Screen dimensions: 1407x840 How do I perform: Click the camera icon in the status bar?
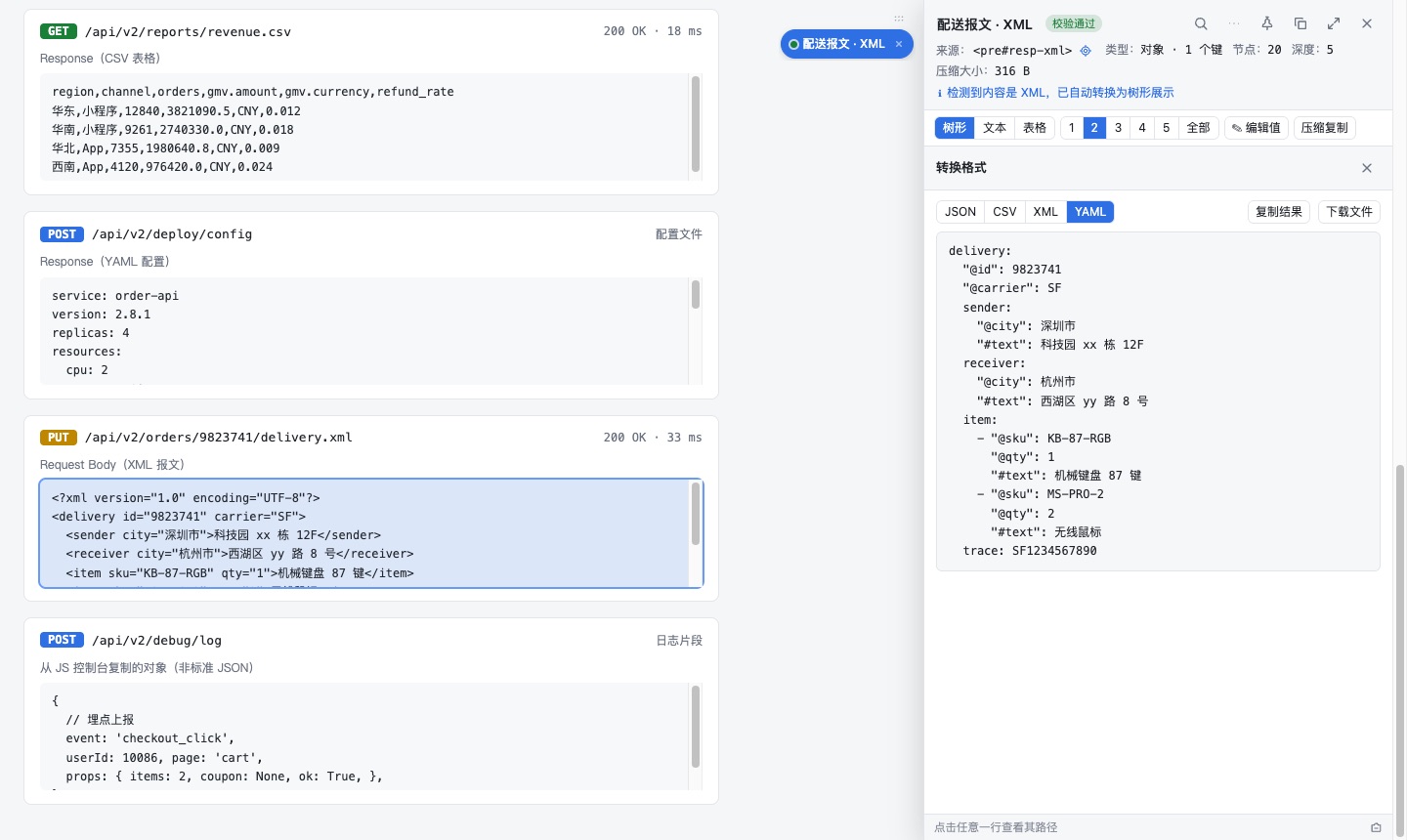[1376, 827]
